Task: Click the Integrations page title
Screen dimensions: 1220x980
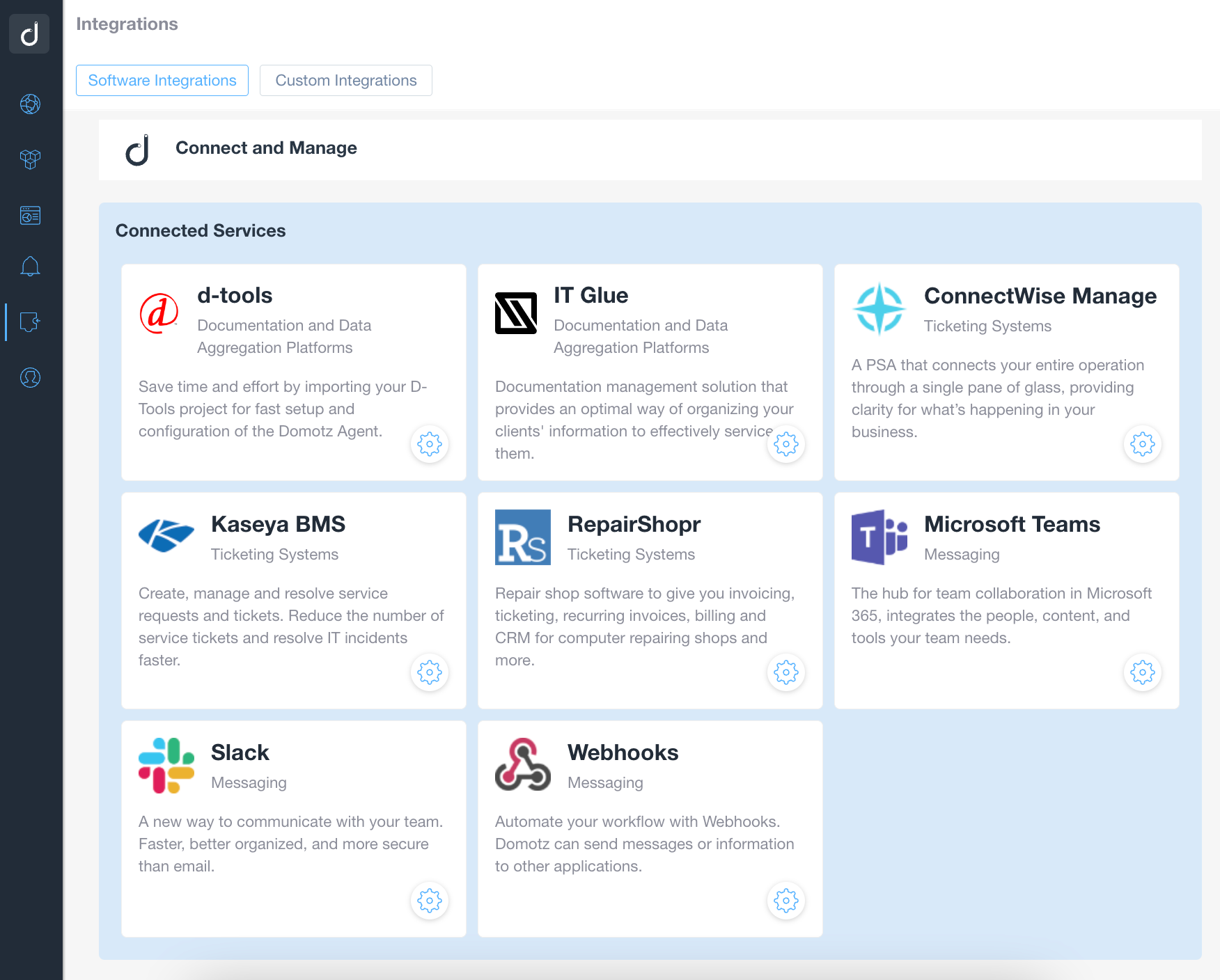Action: [127, 24]
